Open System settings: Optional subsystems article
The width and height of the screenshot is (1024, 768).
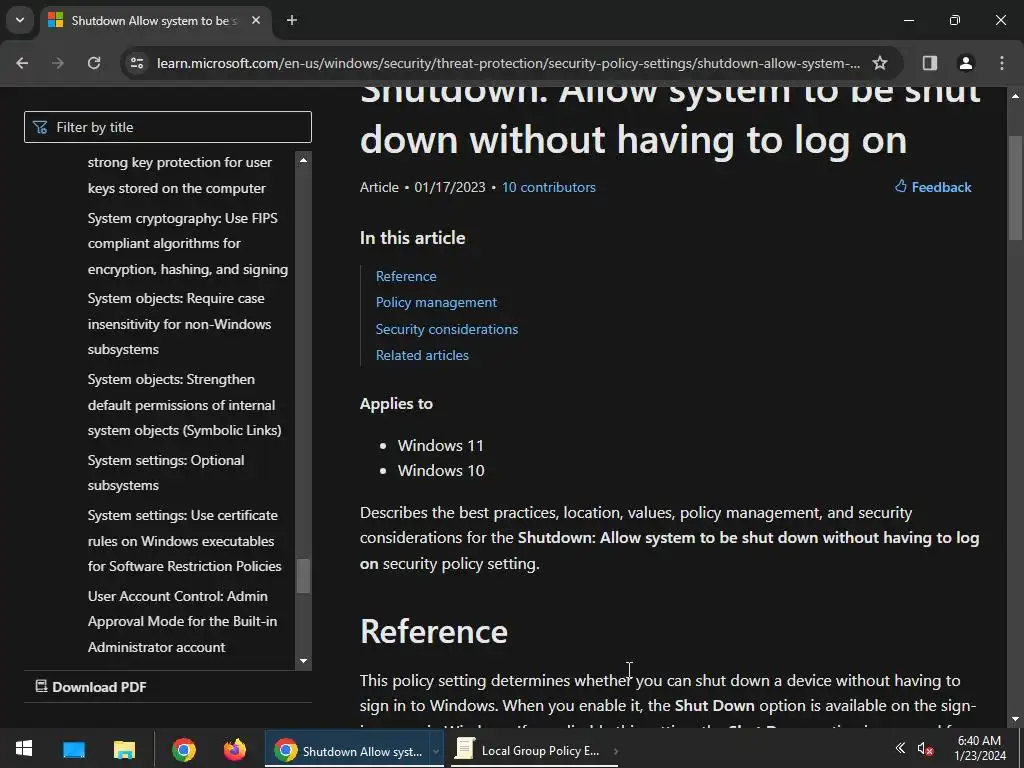click(x=166, y=473)
